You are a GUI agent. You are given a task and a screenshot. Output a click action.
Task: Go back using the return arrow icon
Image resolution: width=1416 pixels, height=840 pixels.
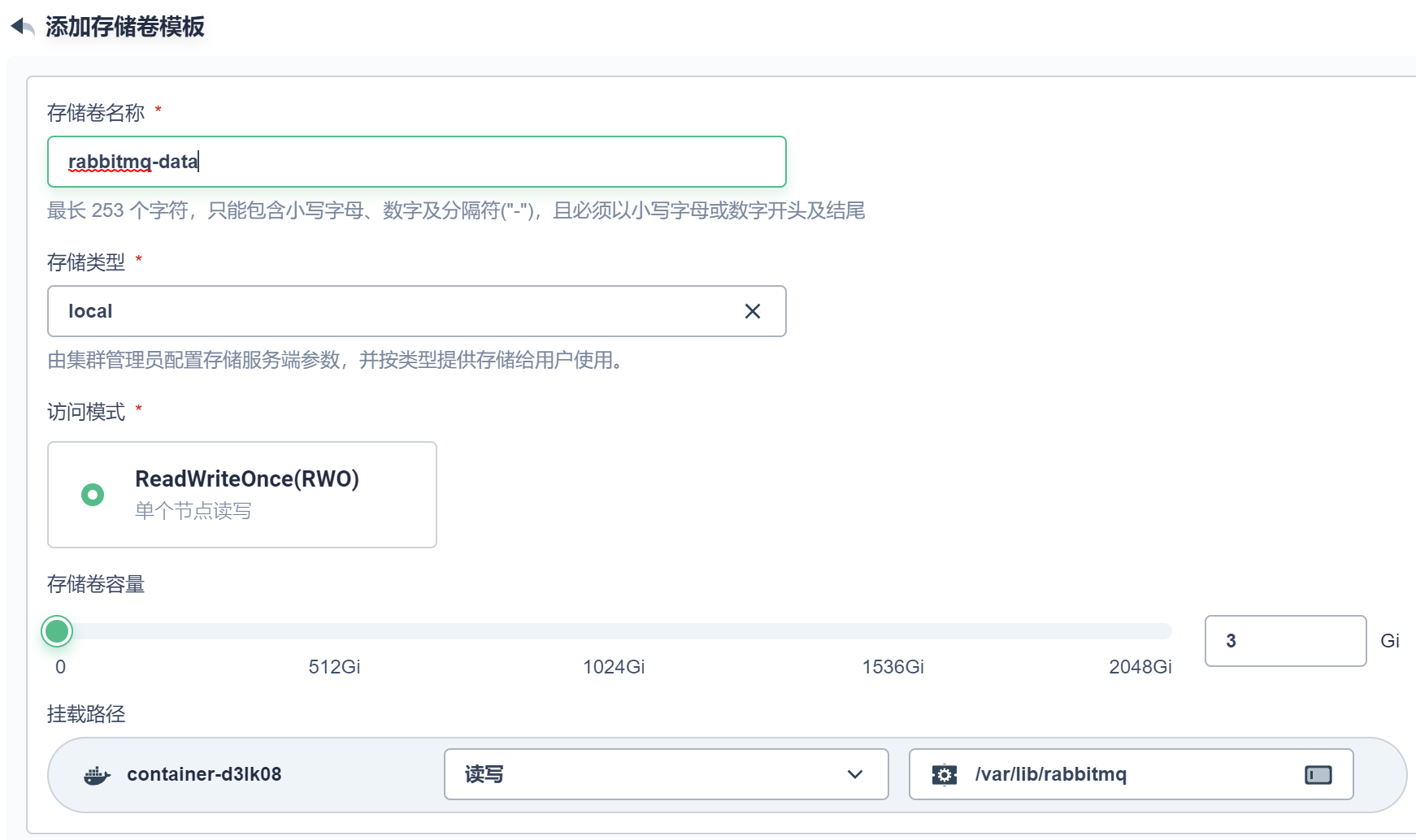coord(23,27)
